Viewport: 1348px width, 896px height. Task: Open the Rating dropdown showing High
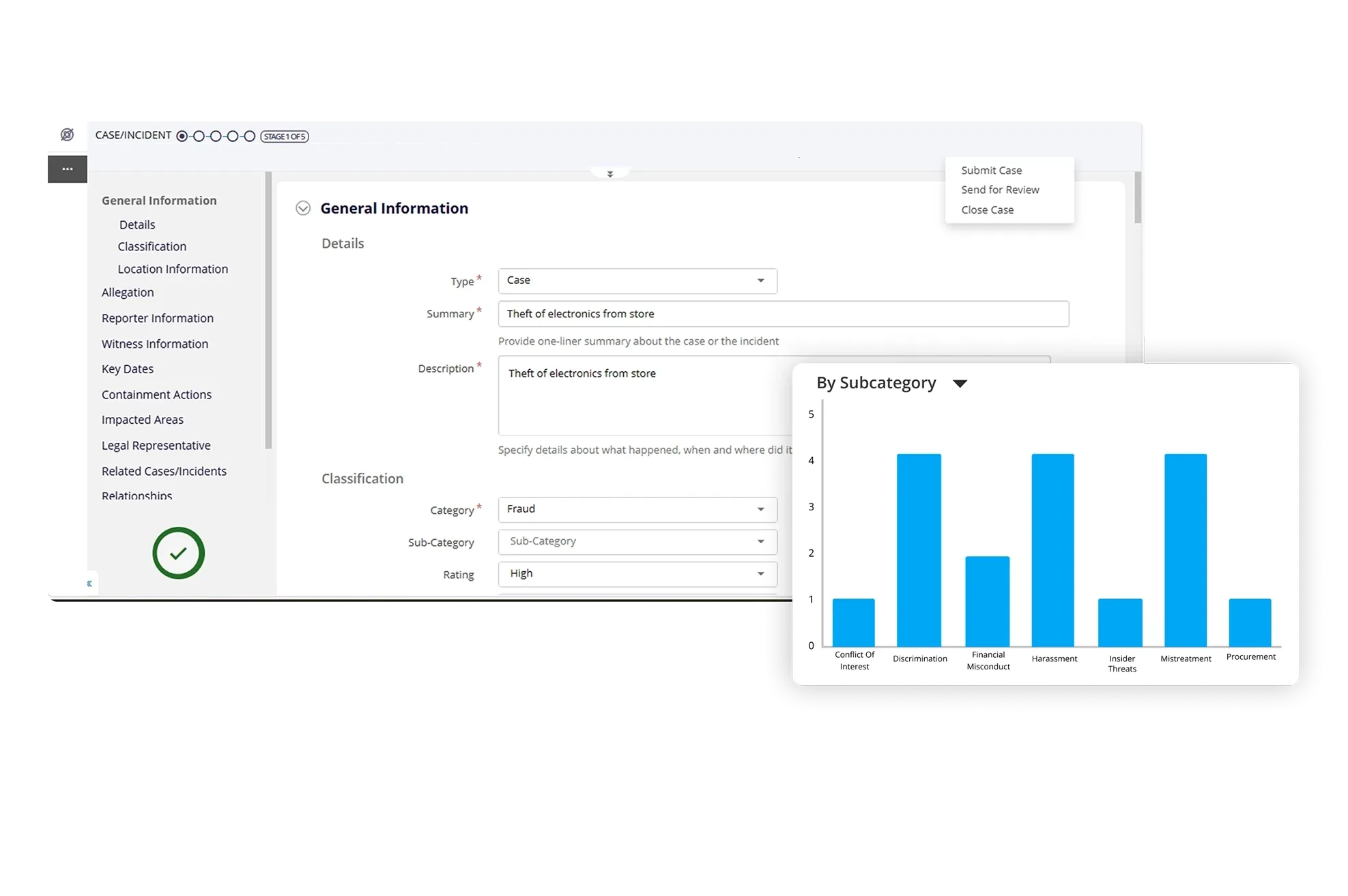(637, 574)
